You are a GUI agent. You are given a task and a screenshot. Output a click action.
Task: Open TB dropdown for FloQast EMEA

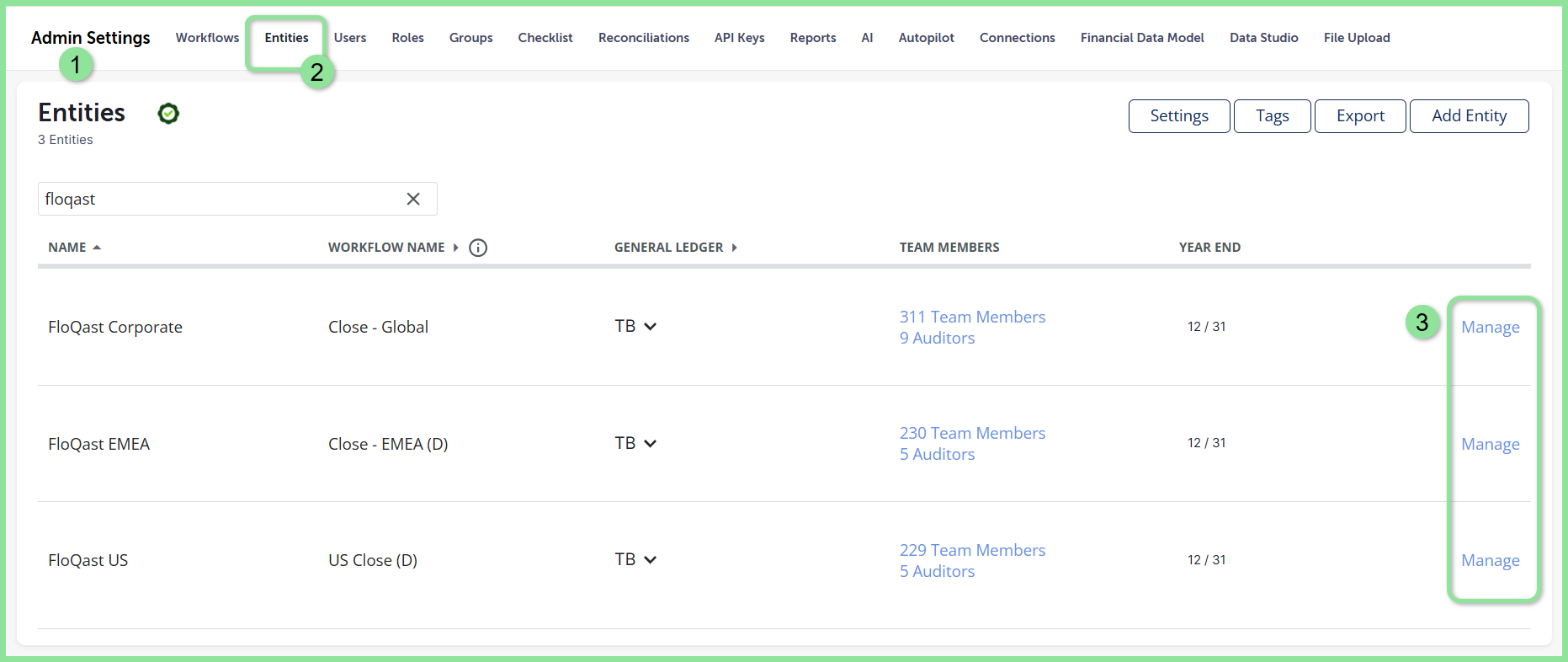(635, 443)
